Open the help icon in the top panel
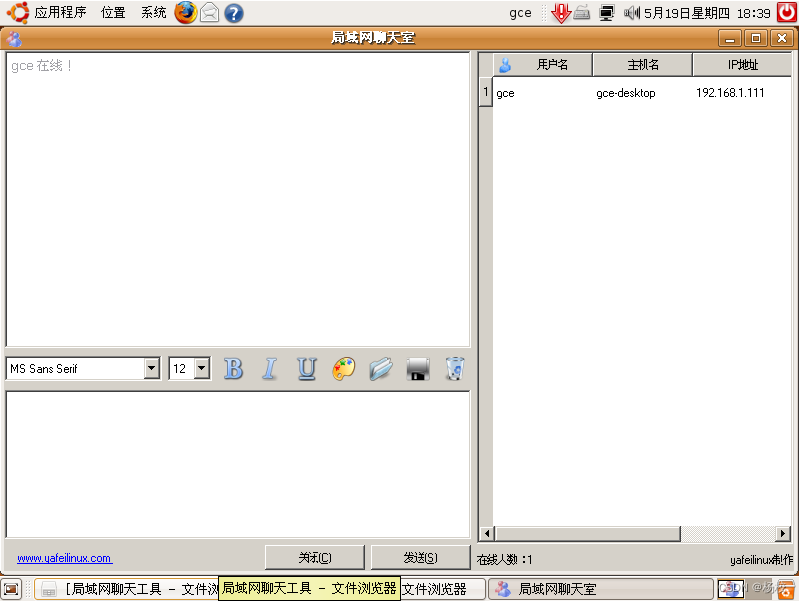802x603 pixels. pyautogui.click(x=234, y=13)
